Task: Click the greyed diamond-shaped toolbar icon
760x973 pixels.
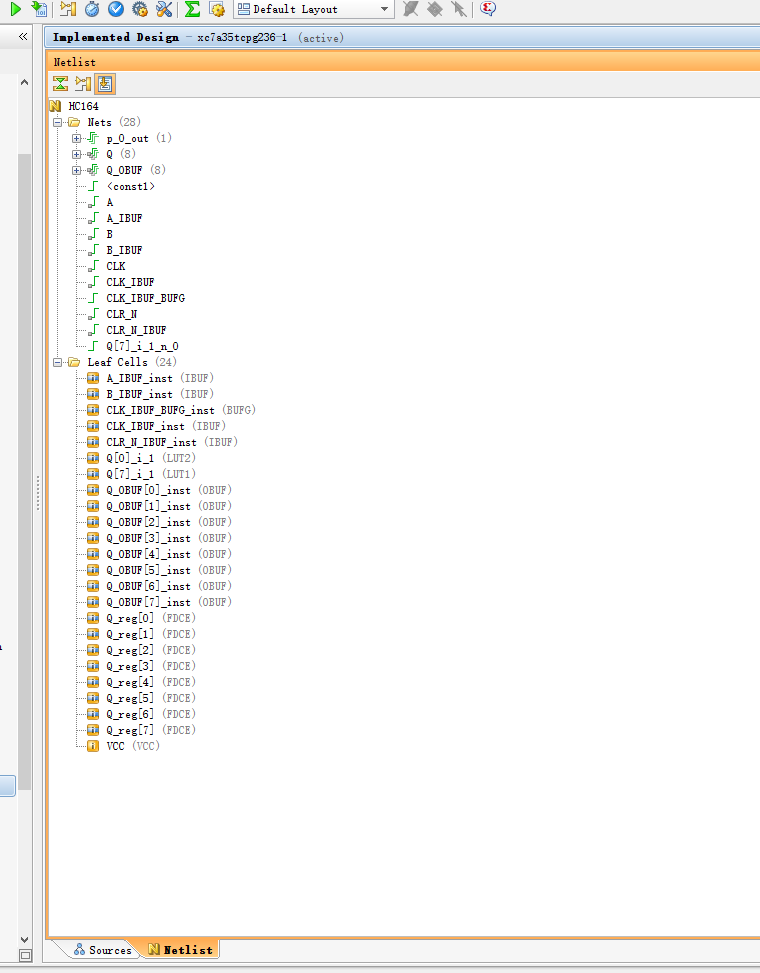Action: click(x=435, y=9)
